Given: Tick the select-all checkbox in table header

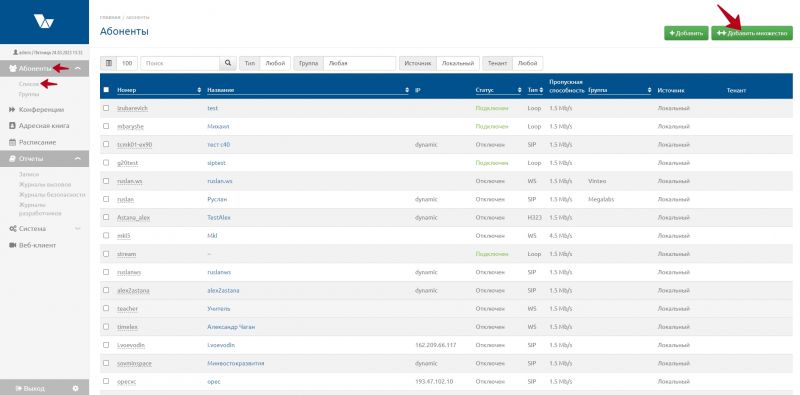Looking at the screenshot, I should (x=106, y=90).
